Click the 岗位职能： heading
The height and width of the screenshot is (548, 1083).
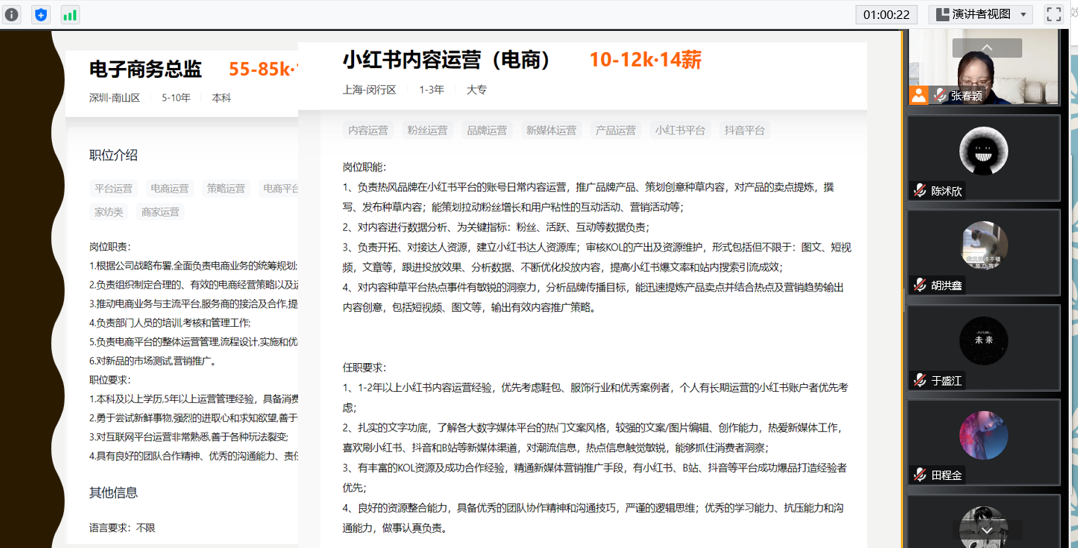365,167
